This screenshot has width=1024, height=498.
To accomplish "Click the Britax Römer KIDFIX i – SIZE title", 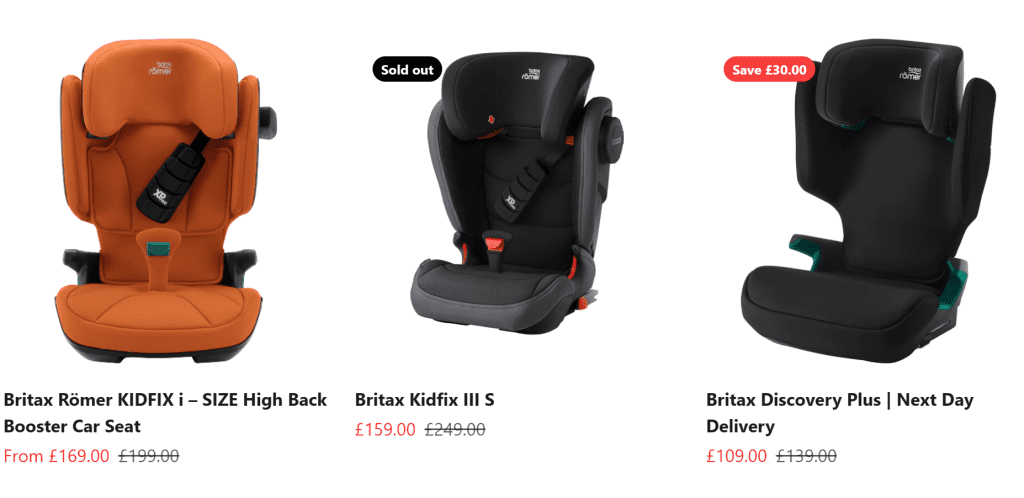I will [165, 412].
